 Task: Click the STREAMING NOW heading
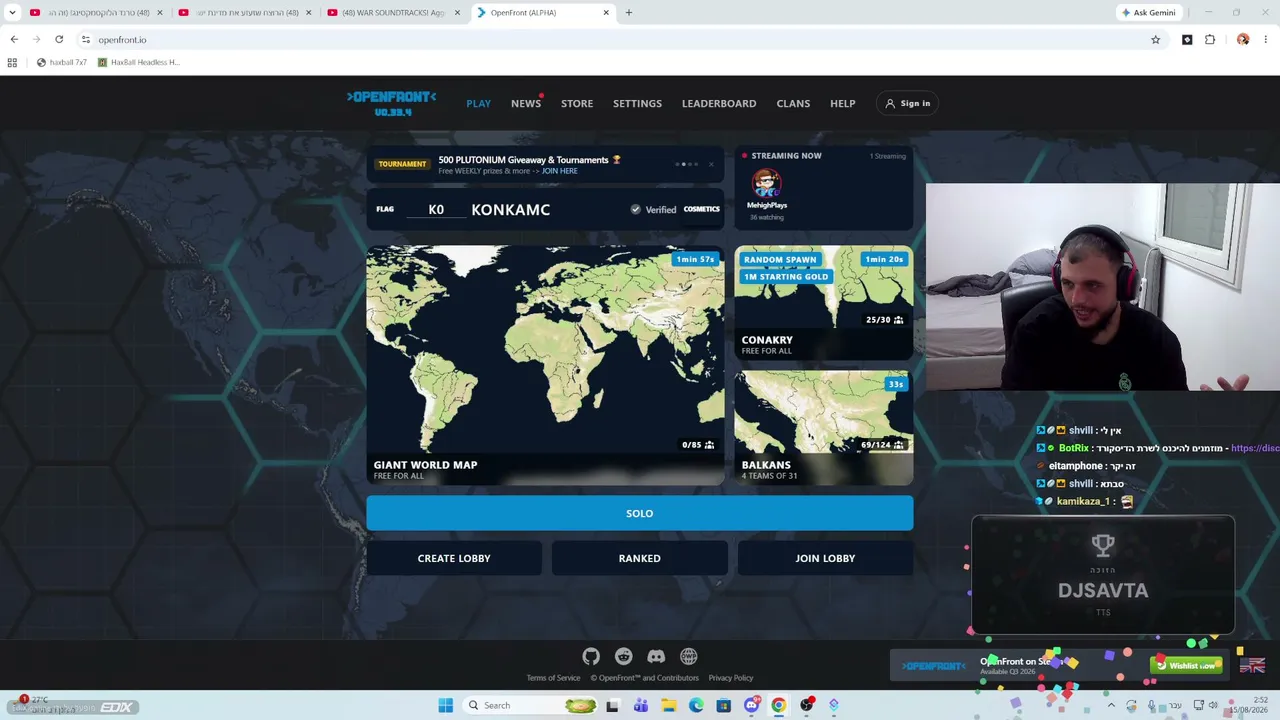tap(786, 156)
